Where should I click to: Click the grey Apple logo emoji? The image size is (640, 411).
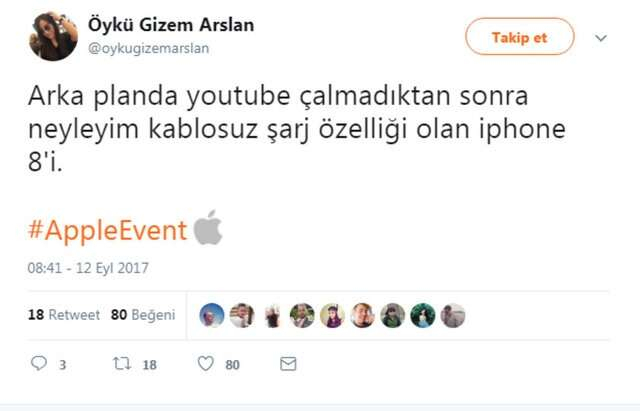pyautogui.click(x=208, y=228)
